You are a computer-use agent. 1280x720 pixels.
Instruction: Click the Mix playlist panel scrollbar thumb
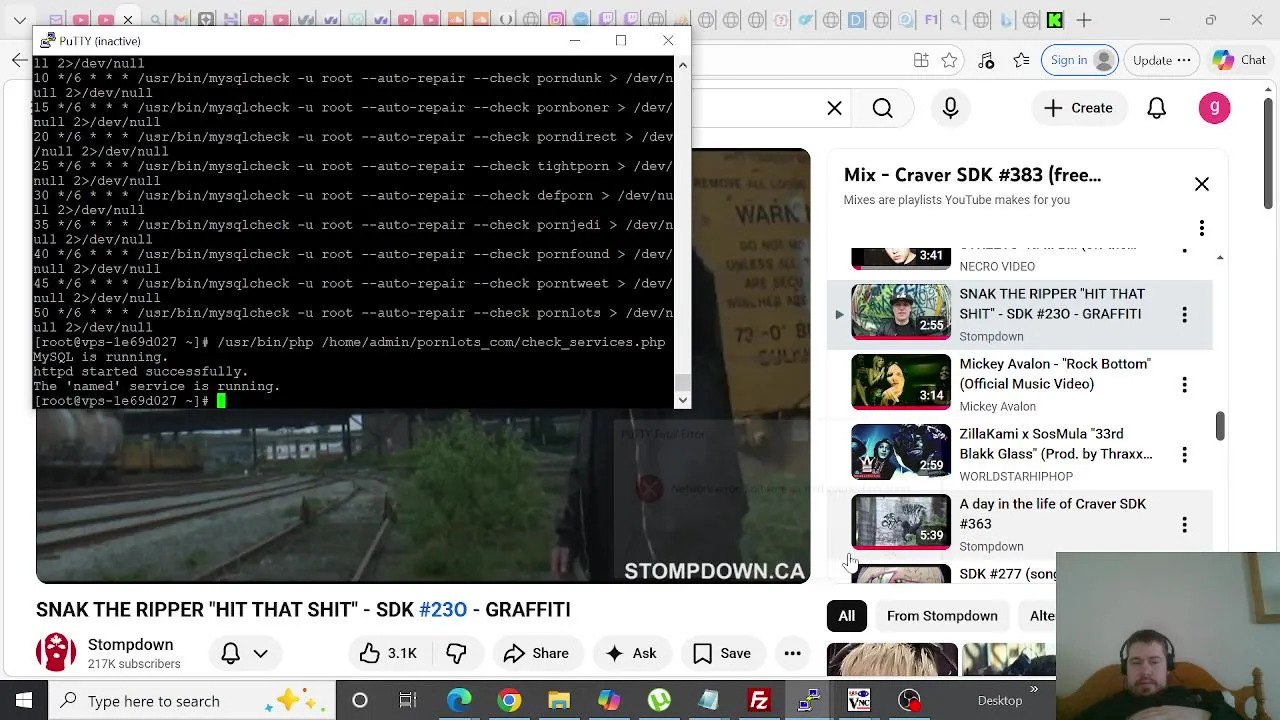[1220, 426]
